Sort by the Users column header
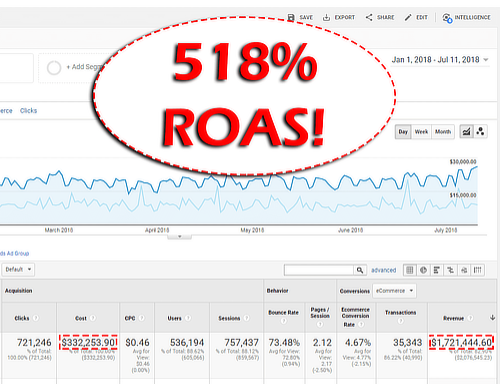The width and height of the screenshot is (500, 384). click(174, 318)
